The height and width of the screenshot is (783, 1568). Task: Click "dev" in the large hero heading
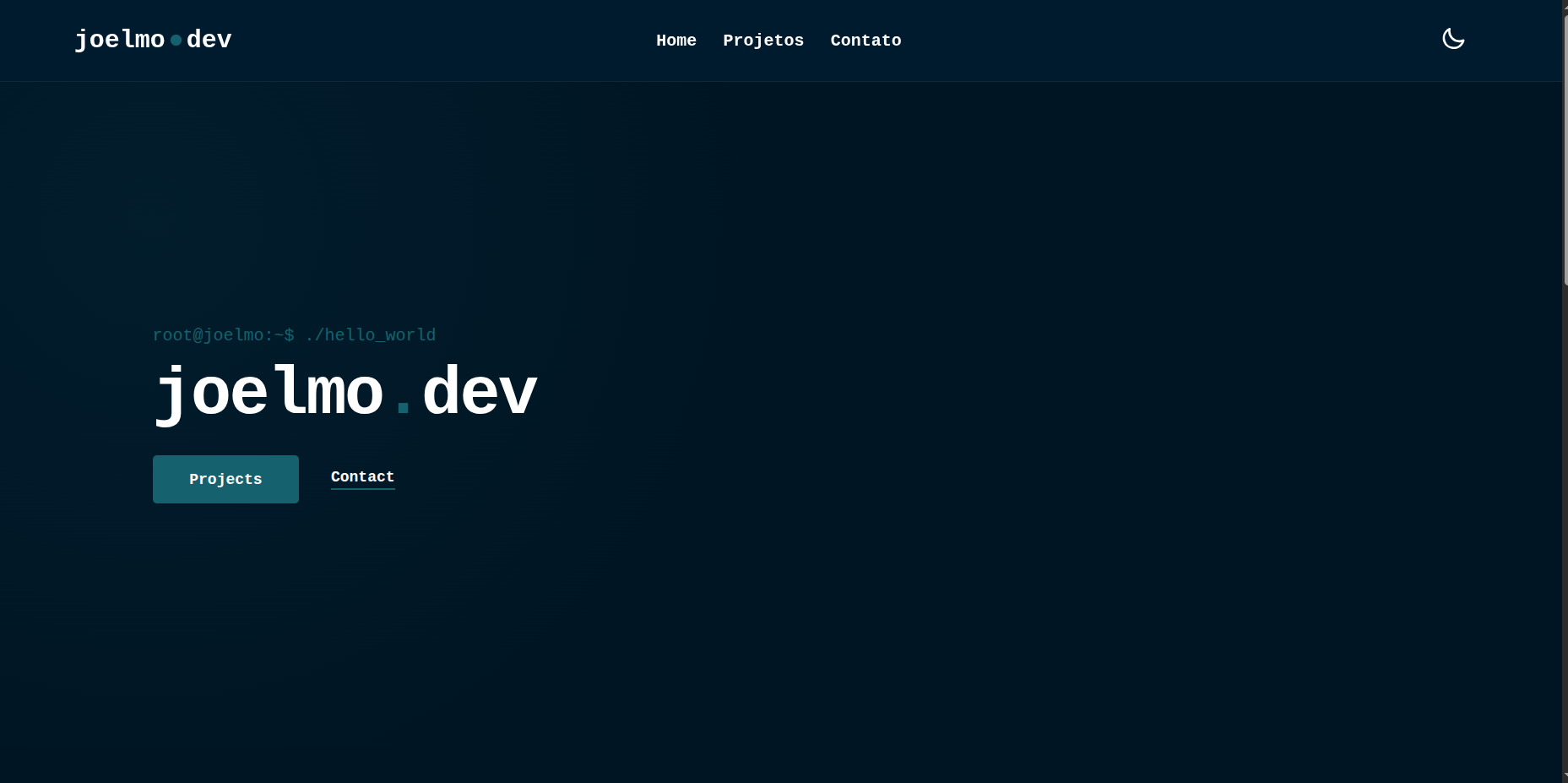pos(479,393)
